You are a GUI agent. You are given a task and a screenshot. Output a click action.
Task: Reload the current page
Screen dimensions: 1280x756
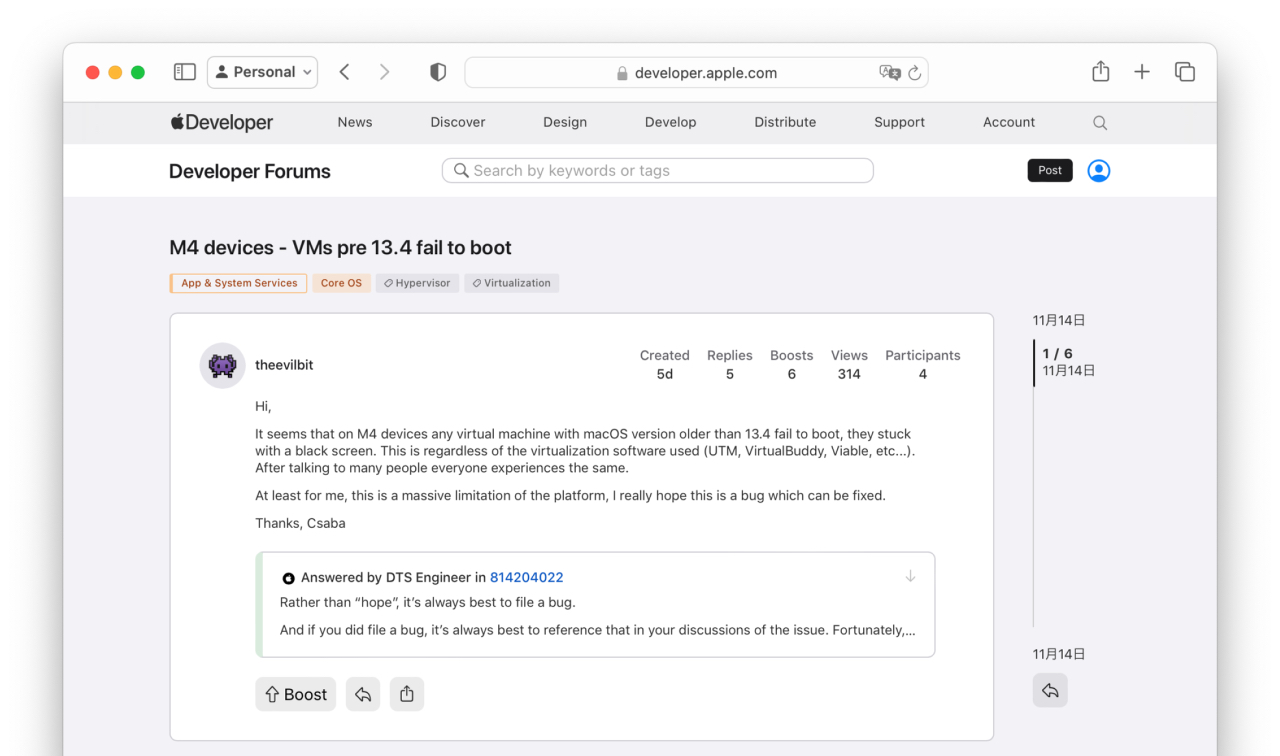click(914, 73)
